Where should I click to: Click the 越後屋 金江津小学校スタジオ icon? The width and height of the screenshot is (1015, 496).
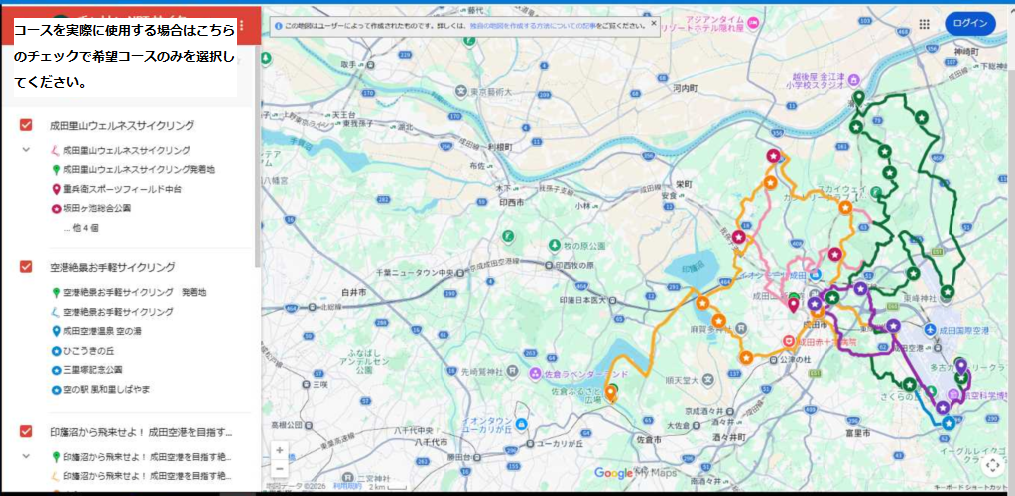854,79
